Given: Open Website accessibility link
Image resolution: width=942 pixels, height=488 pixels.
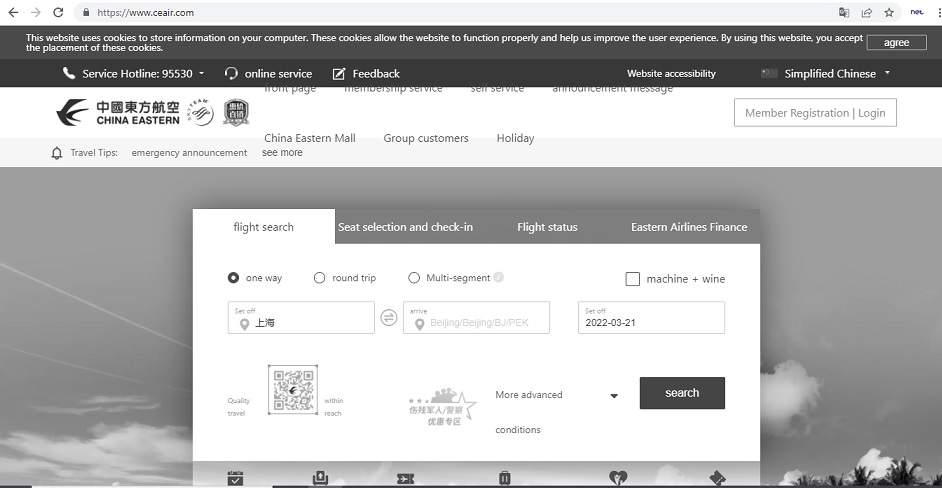Looking at the screenshot, I should coord(671,73).
